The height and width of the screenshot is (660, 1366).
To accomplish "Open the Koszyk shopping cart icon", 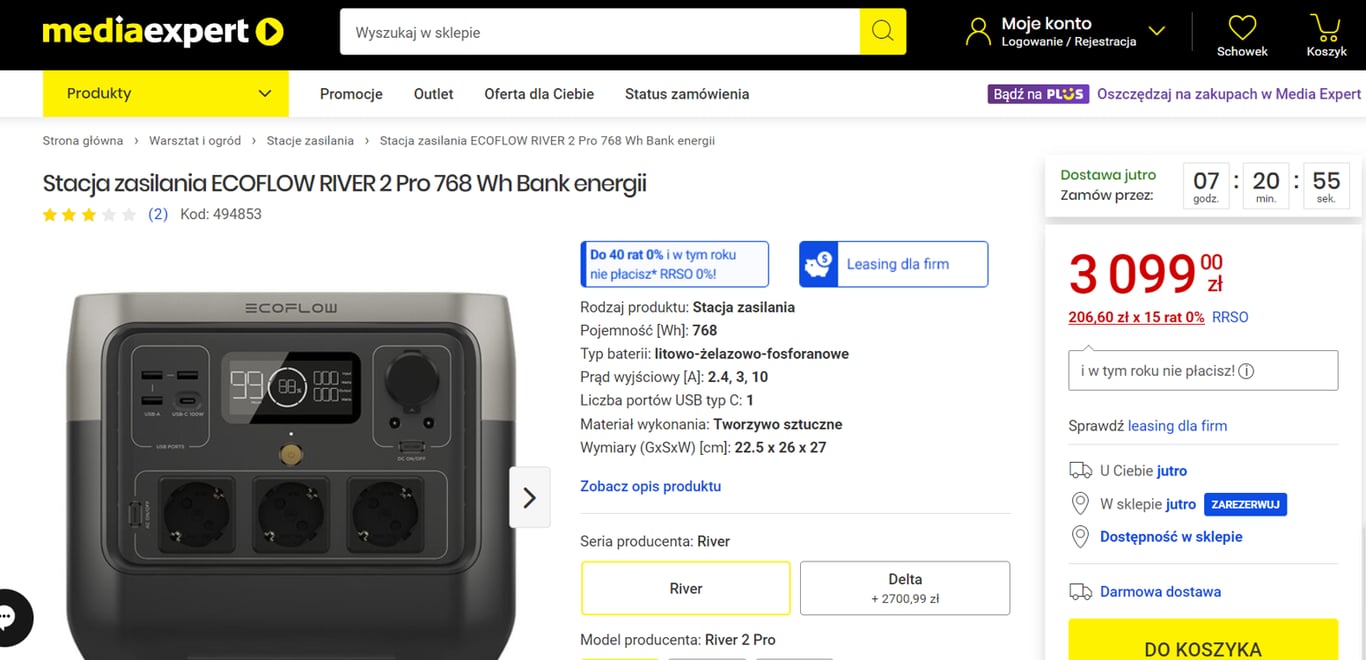I will click(1326, 28).
